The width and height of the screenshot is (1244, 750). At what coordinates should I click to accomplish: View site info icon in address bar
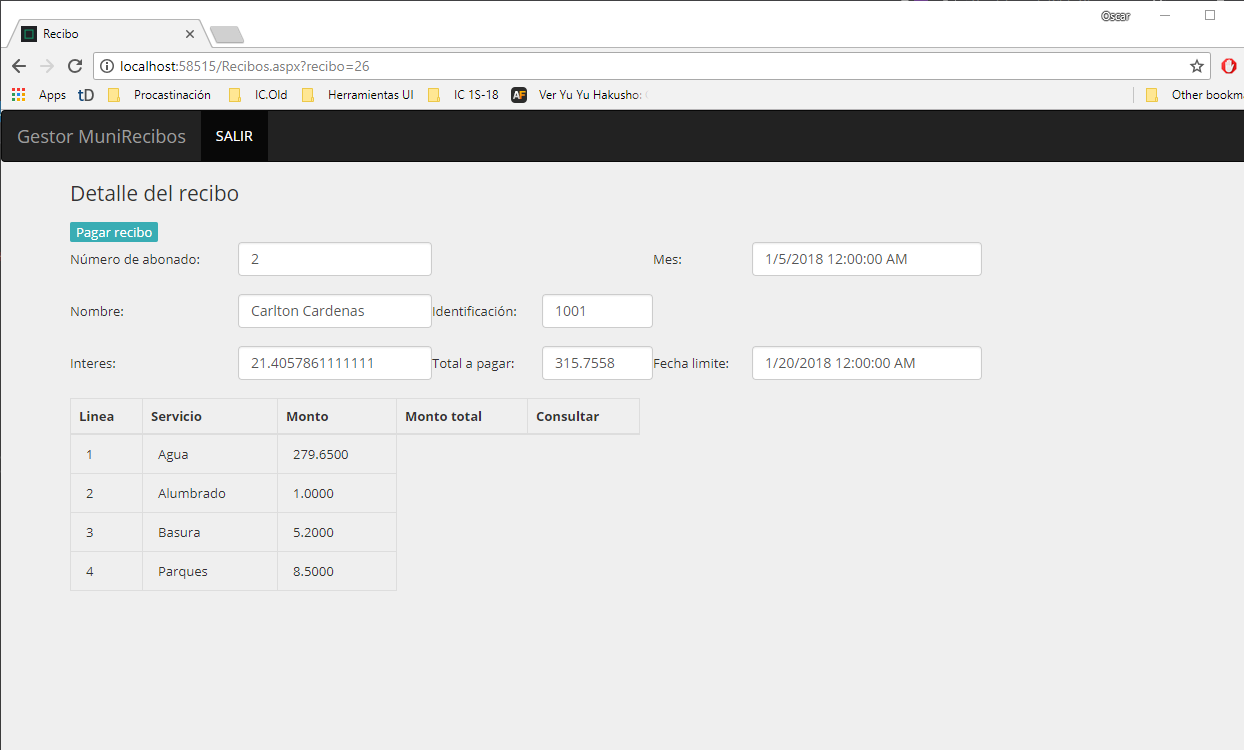tap(107, 66)
